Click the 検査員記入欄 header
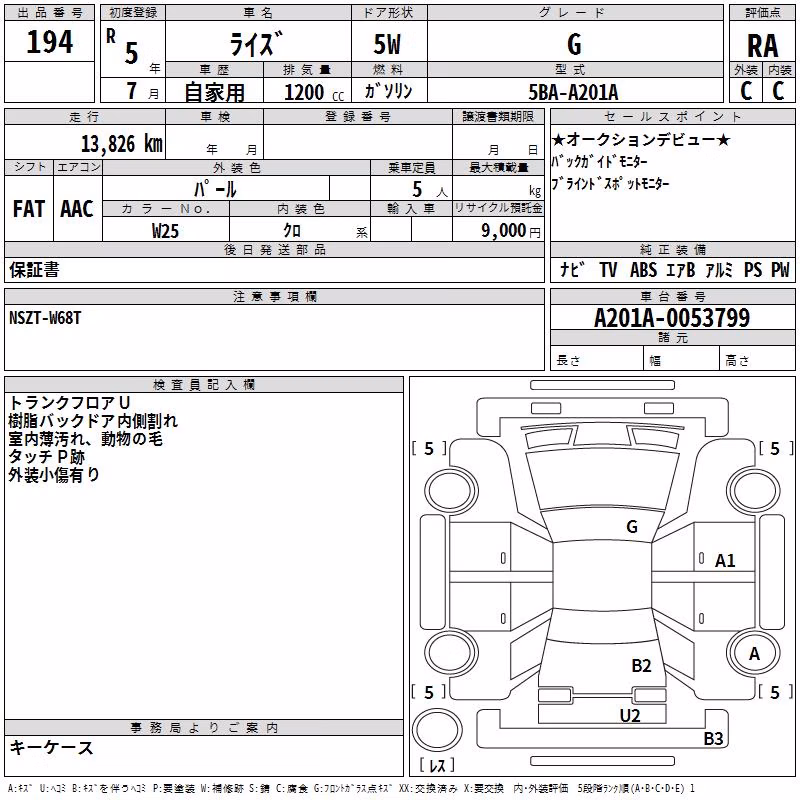Viewport: 800px width, 800px height. coord(204,385)
